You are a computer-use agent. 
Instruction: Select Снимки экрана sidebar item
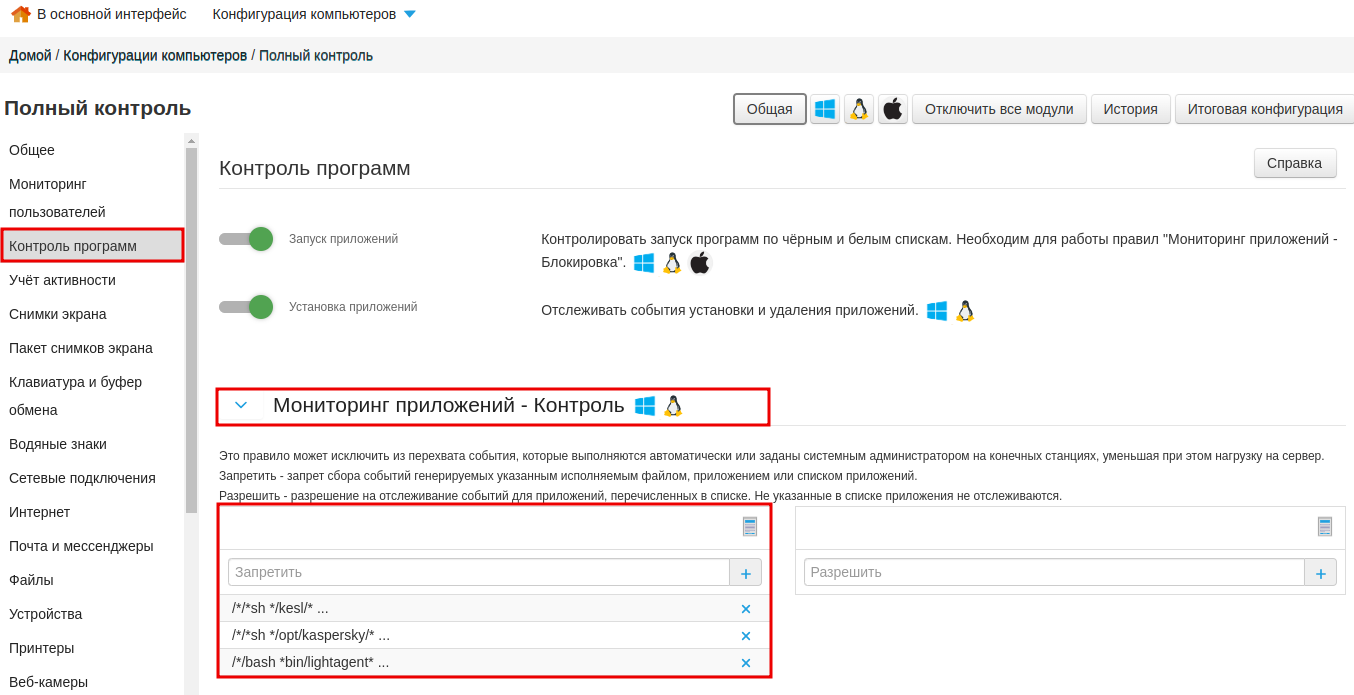(x=58, y=314)
